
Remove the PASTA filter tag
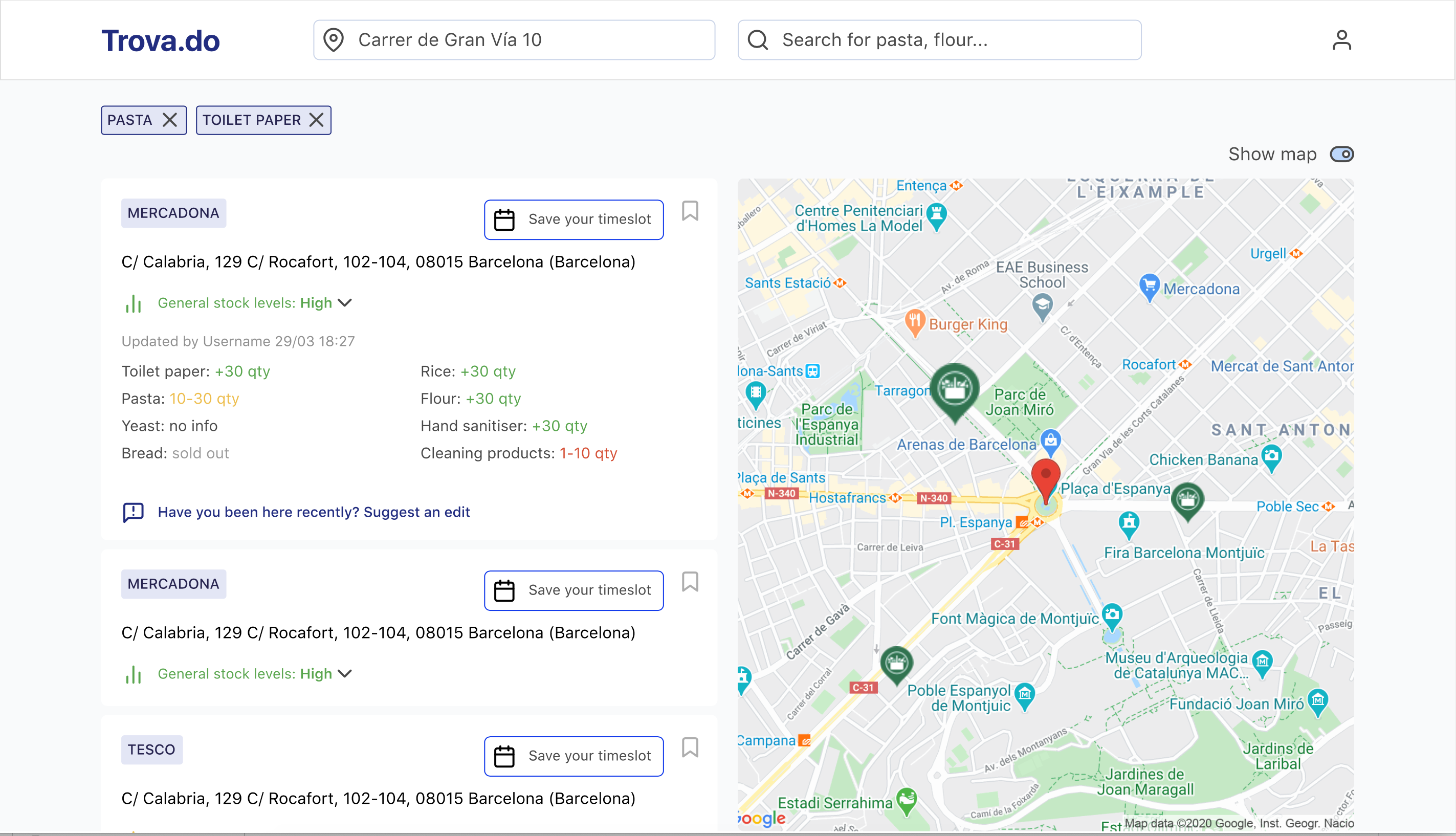(x=169, y=120)
